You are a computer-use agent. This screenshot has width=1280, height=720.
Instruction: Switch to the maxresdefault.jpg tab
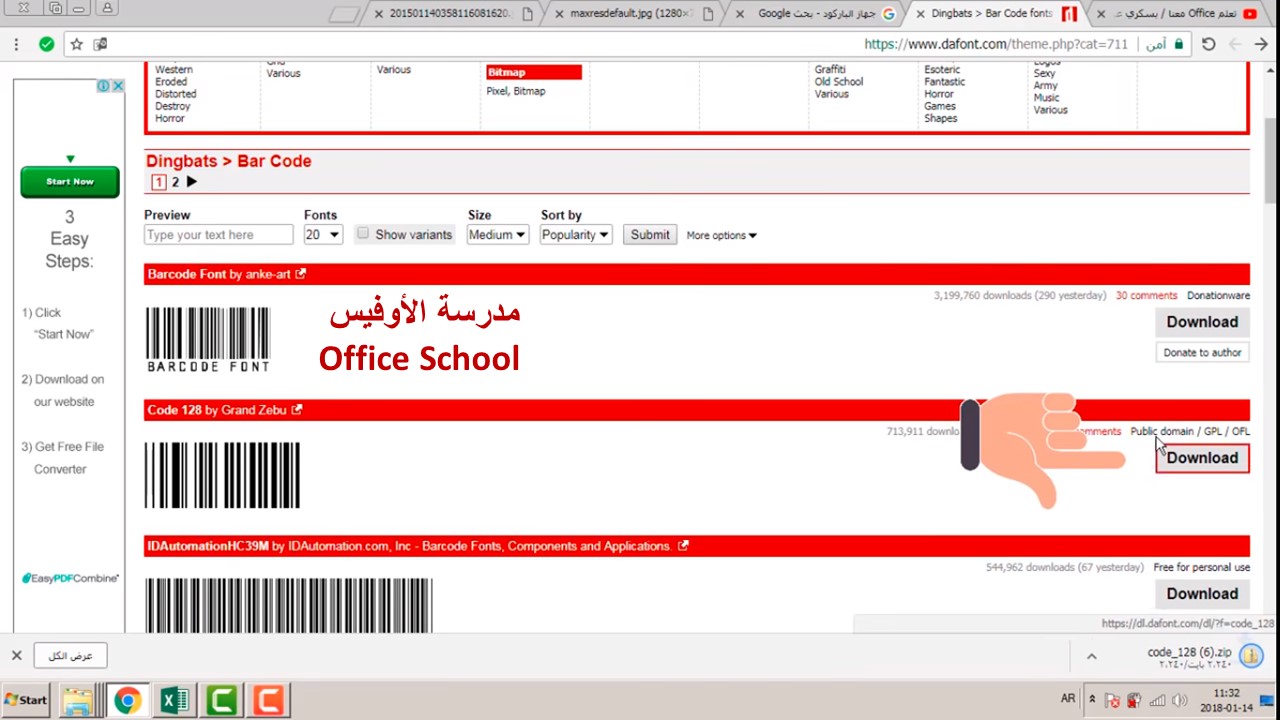click(632, 14)
